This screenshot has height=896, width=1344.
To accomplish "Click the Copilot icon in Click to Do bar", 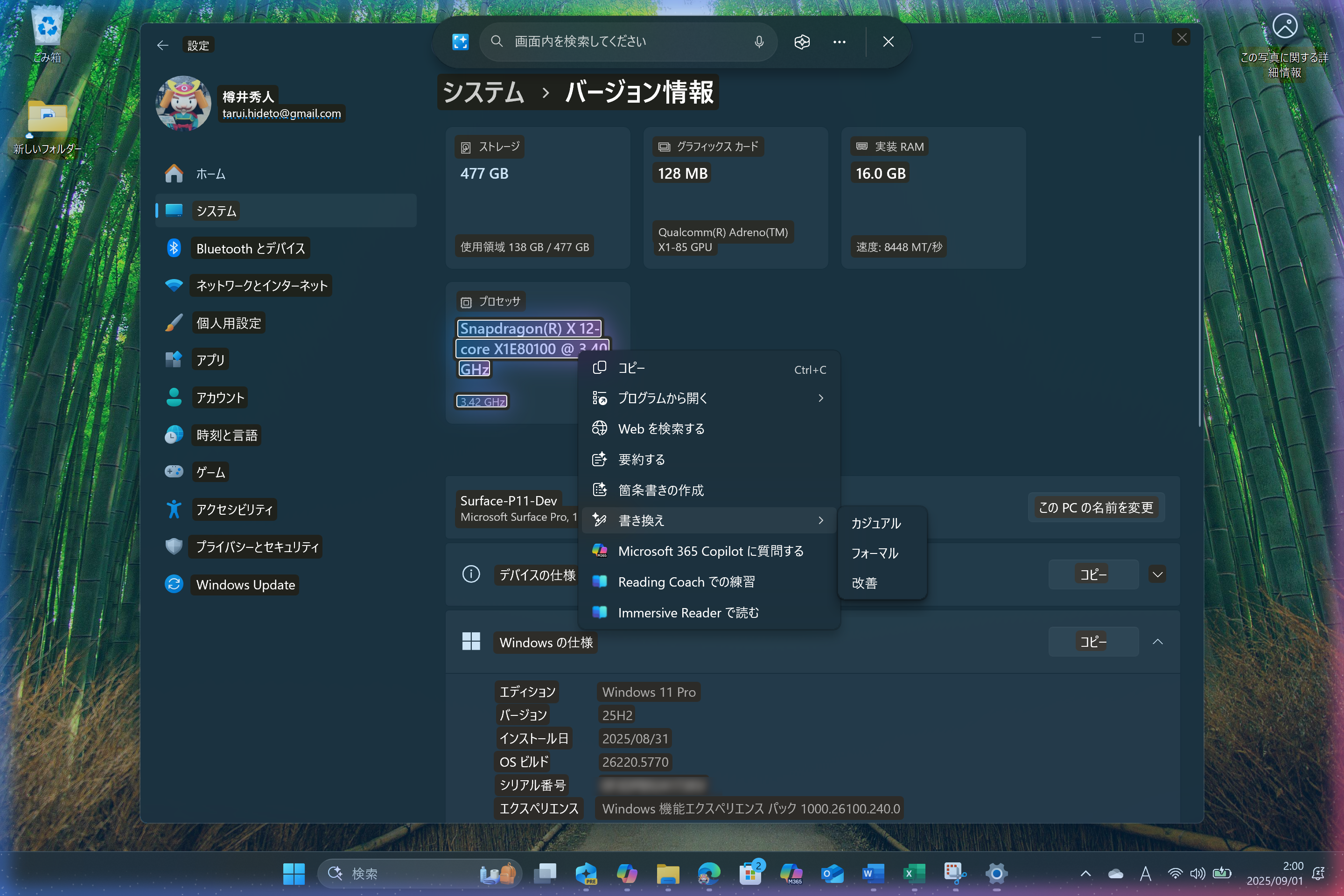I will [802, 42].
